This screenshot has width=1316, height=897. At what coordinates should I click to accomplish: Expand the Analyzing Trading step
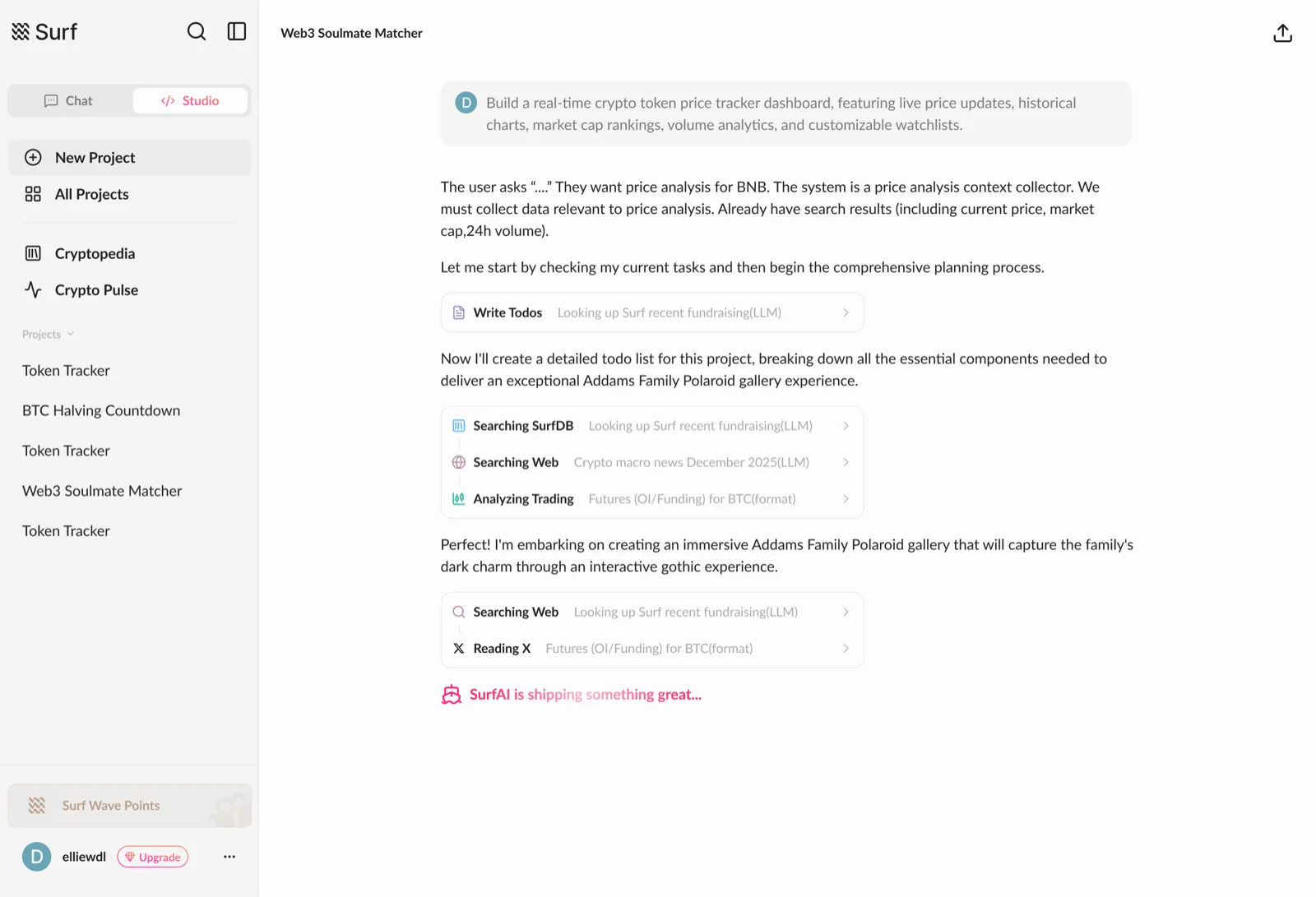[652, 498]
